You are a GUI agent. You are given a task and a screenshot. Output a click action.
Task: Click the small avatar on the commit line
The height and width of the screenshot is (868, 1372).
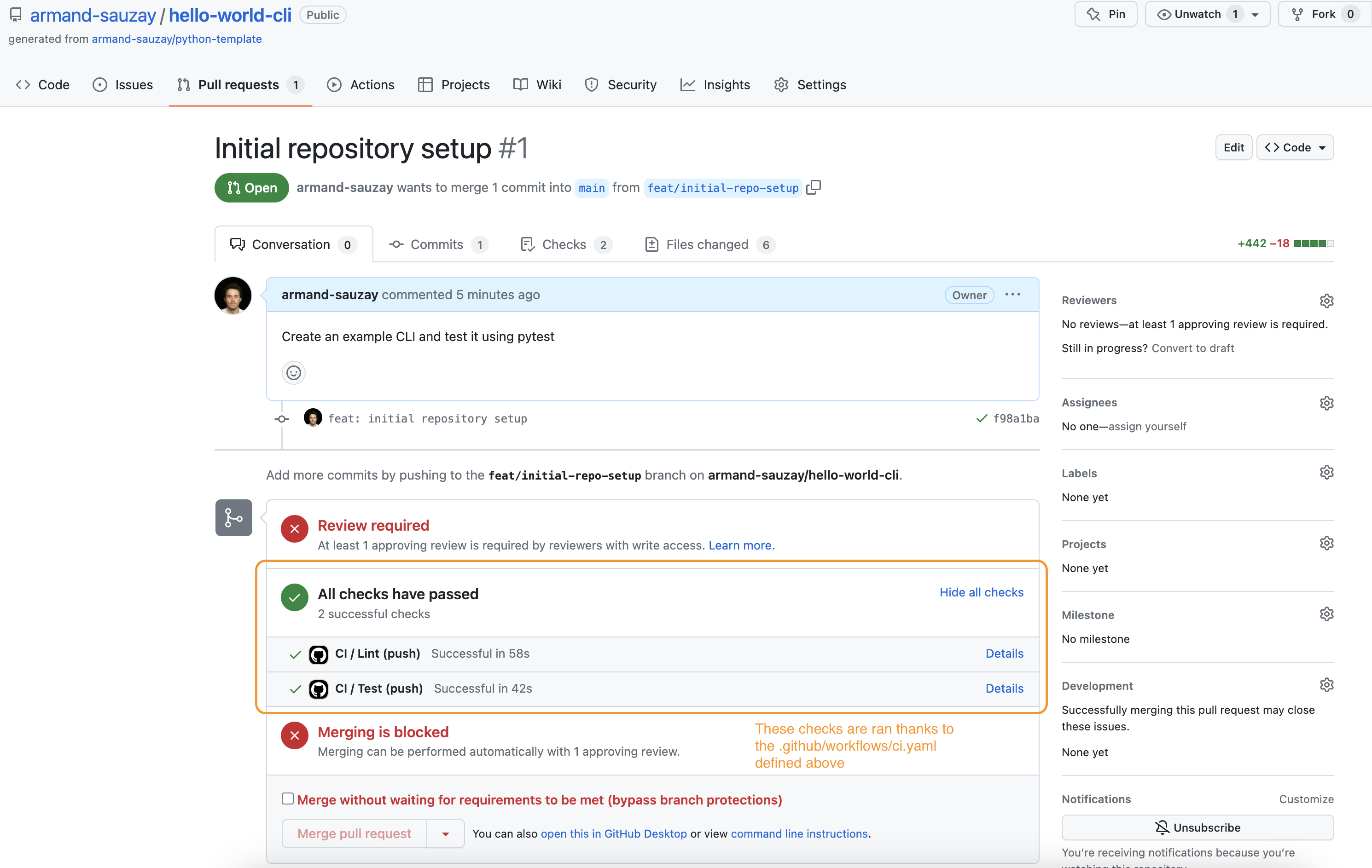point(313,417)
